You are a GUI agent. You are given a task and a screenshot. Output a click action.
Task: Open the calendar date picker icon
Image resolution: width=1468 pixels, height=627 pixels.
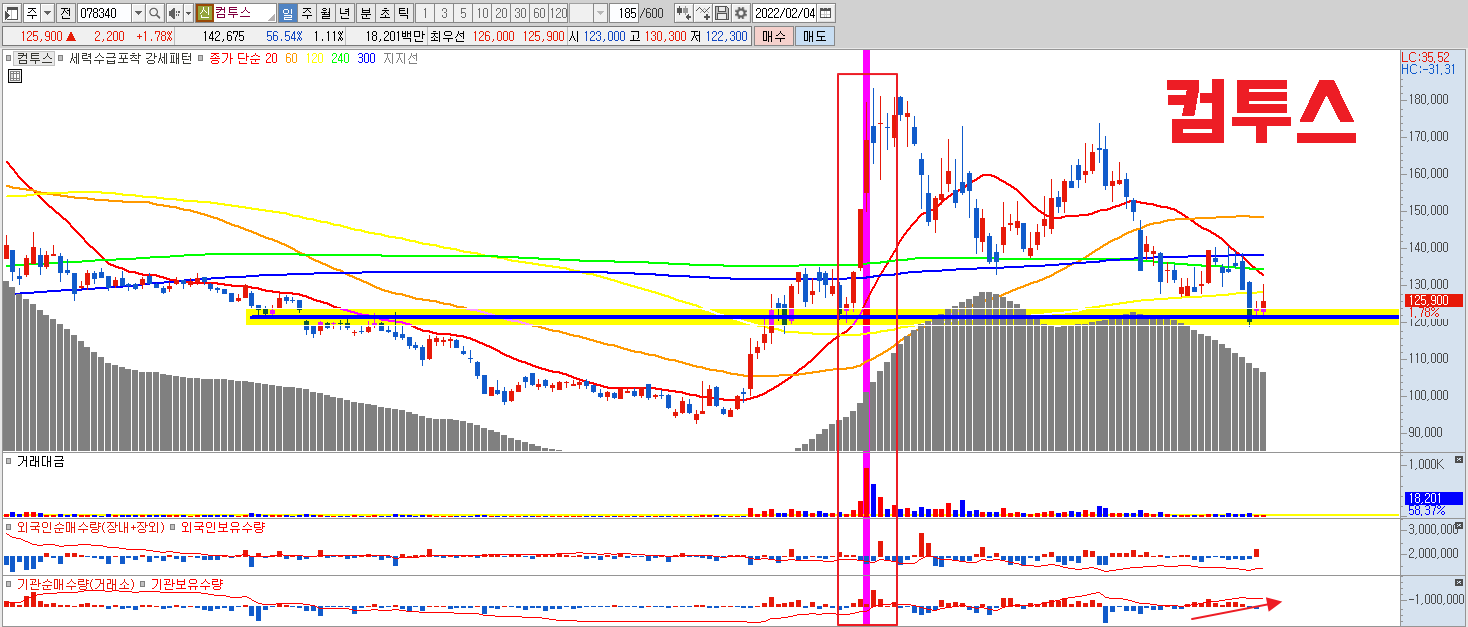tap(825, 13)
